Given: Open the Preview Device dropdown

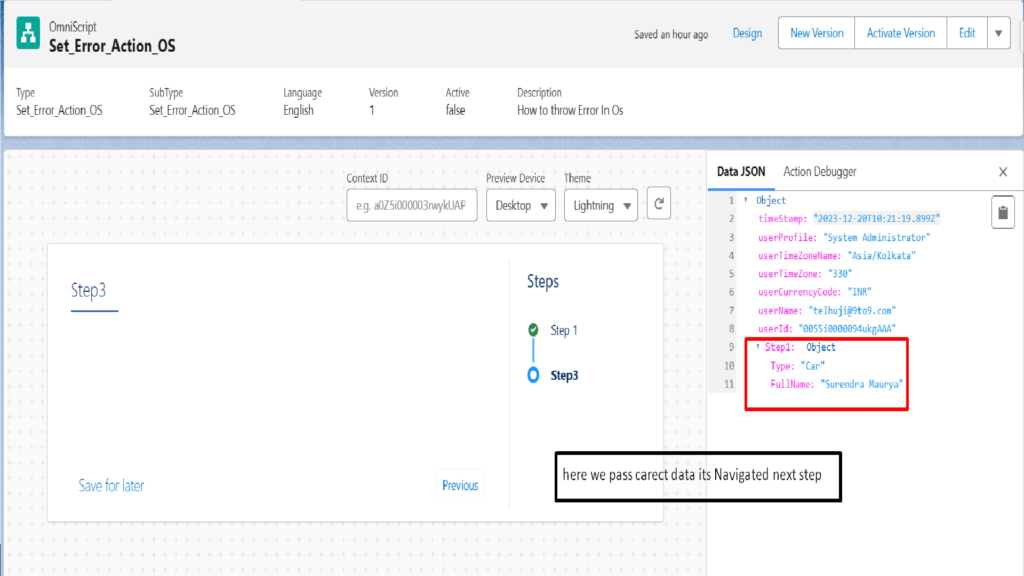Looking at the screenshot, I should click(520, 206).
